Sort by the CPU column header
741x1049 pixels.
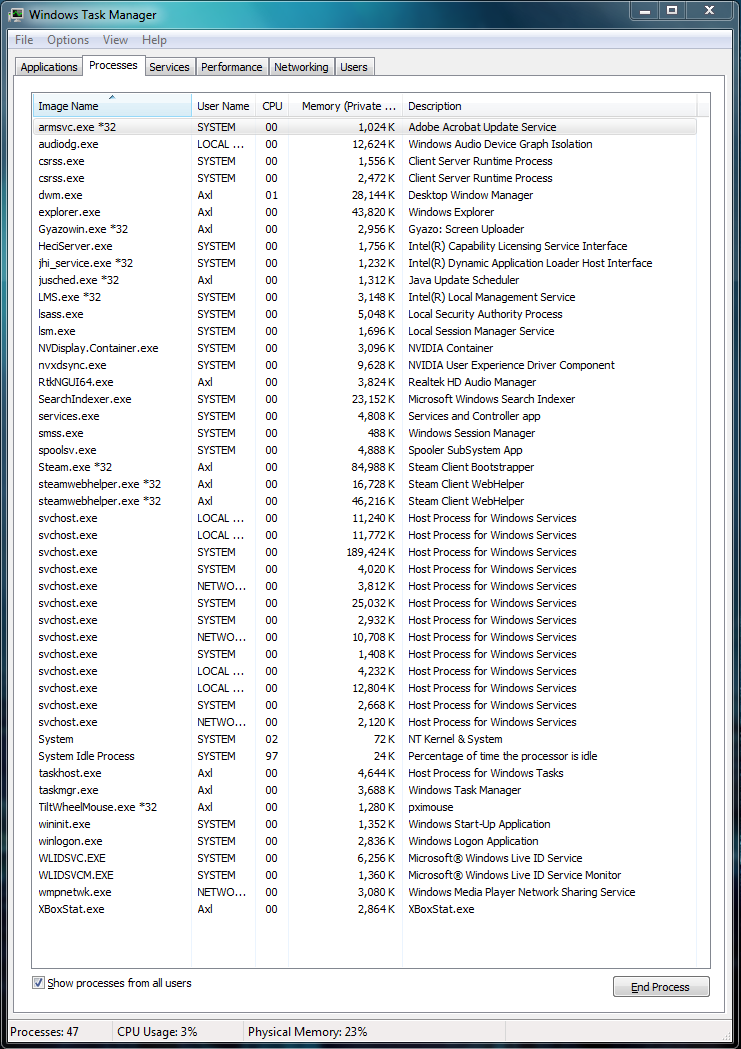pos(272,106)
